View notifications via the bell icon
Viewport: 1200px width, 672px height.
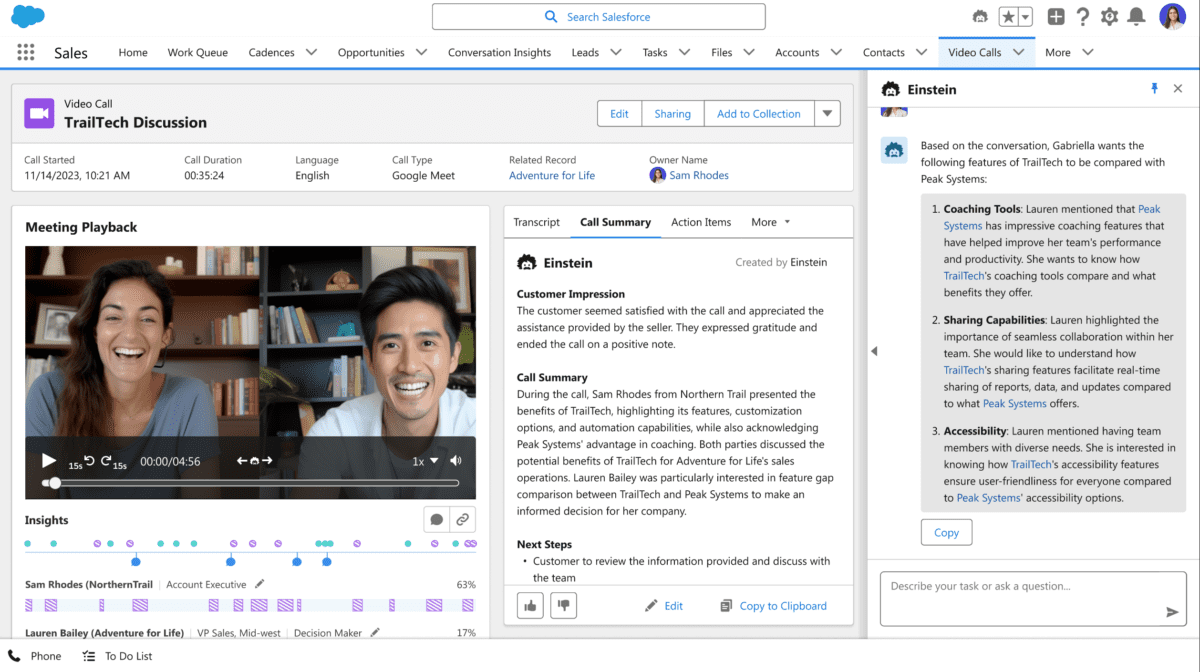[x=1136, y=16]
